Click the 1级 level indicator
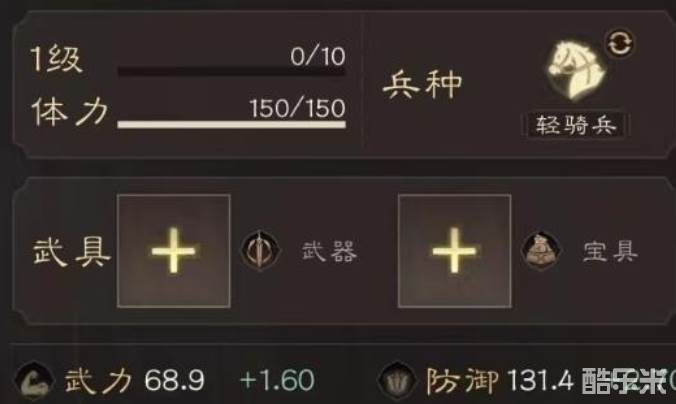Image resolution: width=676 pixels, height=404 pixels. [56, 59]
